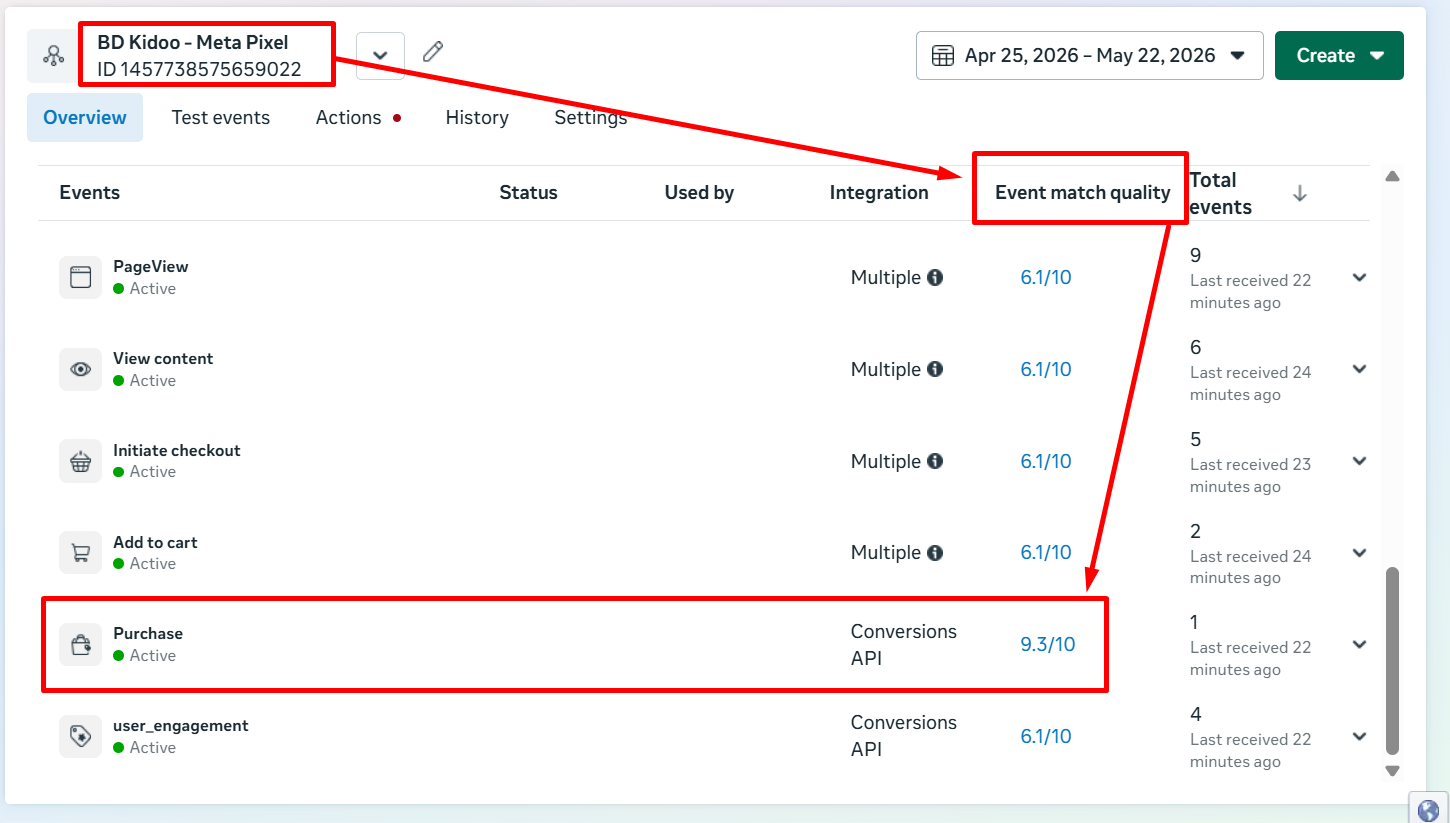Open the Actions tab
This screenshot has width=1450, height=823.
(x=358, y=117)
